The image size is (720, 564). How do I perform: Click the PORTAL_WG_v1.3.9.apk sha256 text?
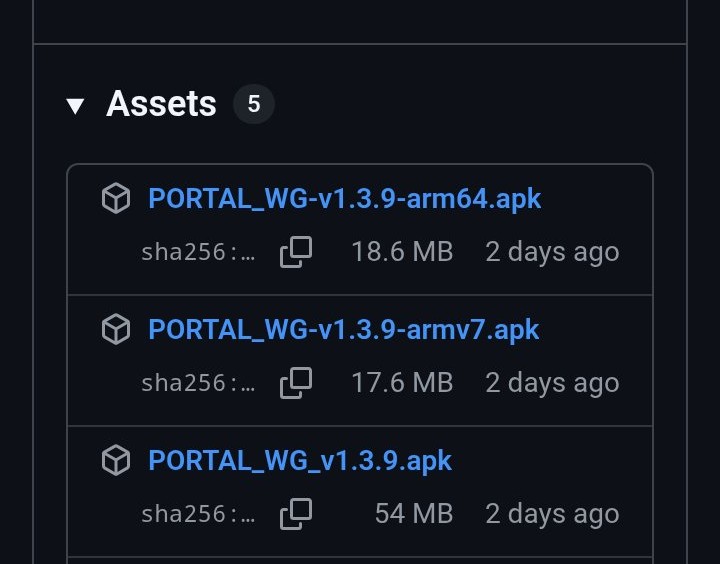pyautogui.click(x=198, y=514)
